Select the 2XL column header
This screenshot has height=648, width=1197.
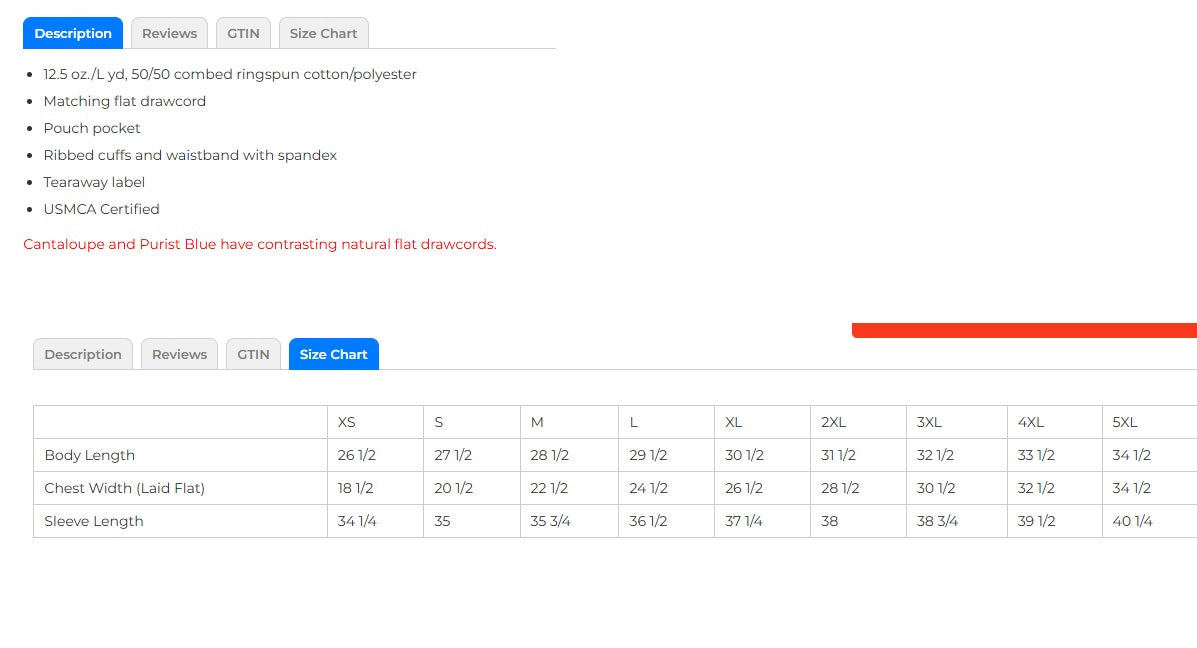pyautogui.click(x=834, y=422)
